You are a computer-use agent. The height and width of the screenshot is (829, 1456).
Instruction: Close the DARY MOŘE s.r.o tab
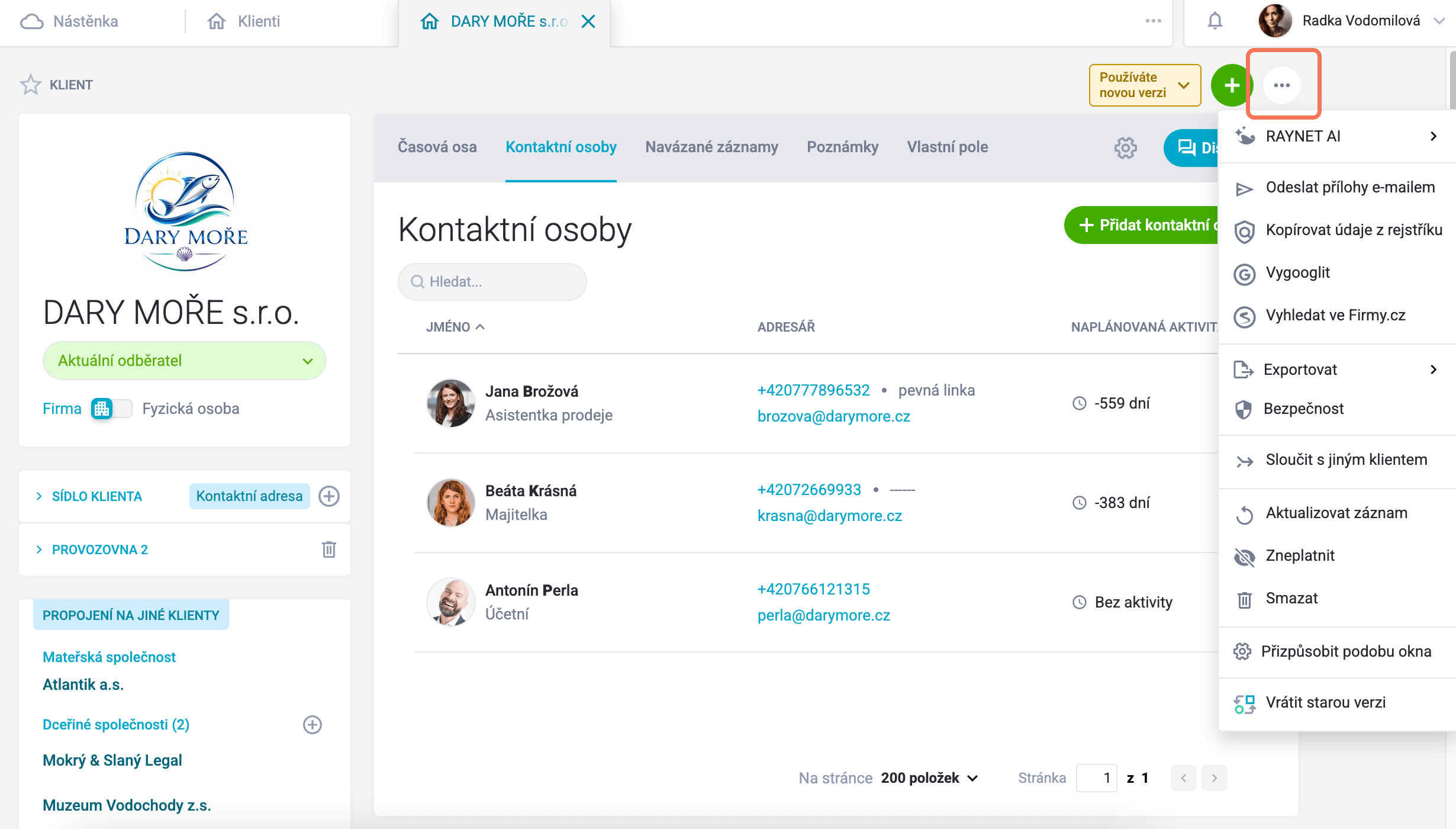(x=588, y=22)
